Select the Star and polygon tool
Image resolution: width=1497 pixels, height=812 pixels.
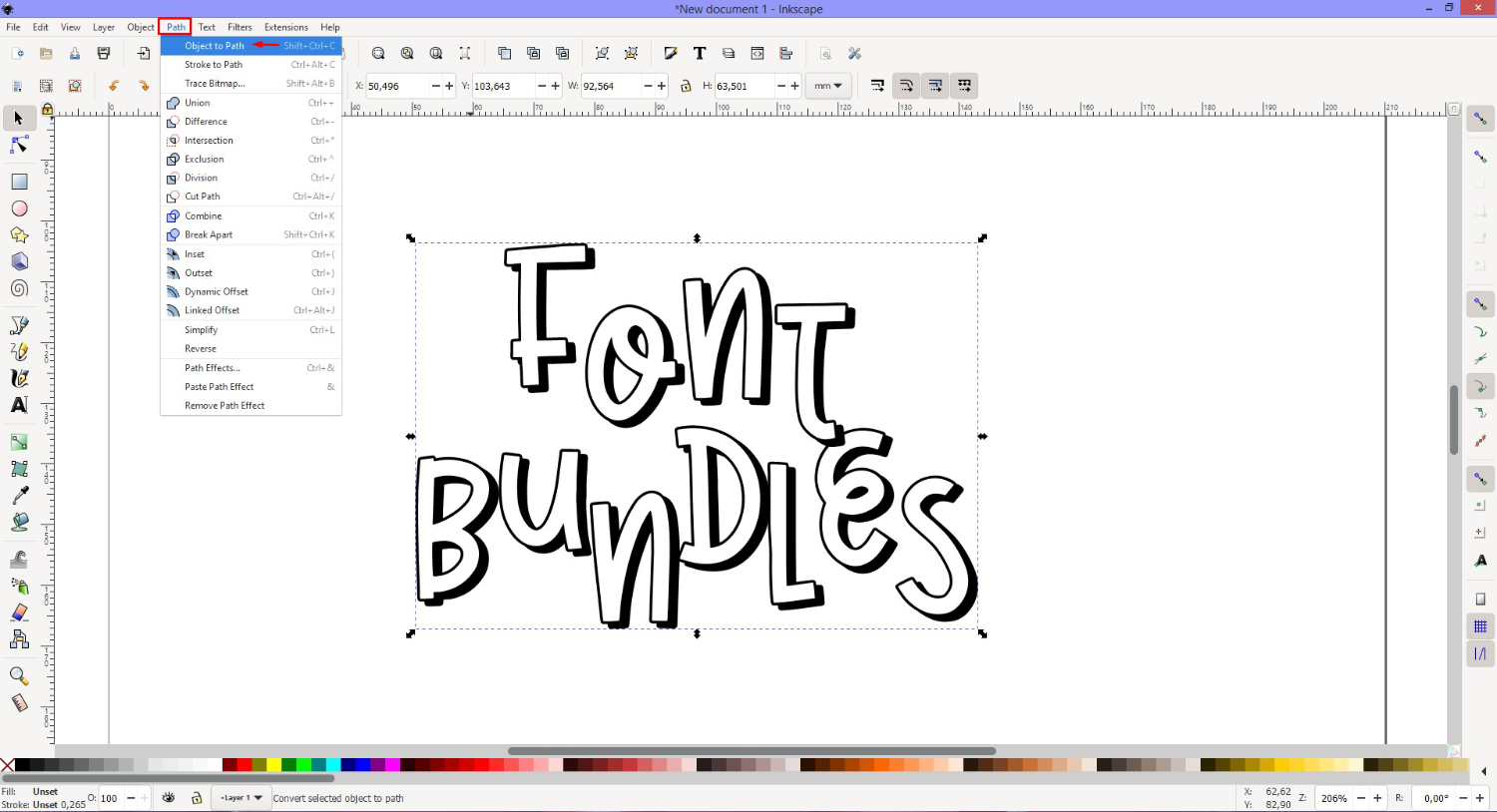point(18,235)
